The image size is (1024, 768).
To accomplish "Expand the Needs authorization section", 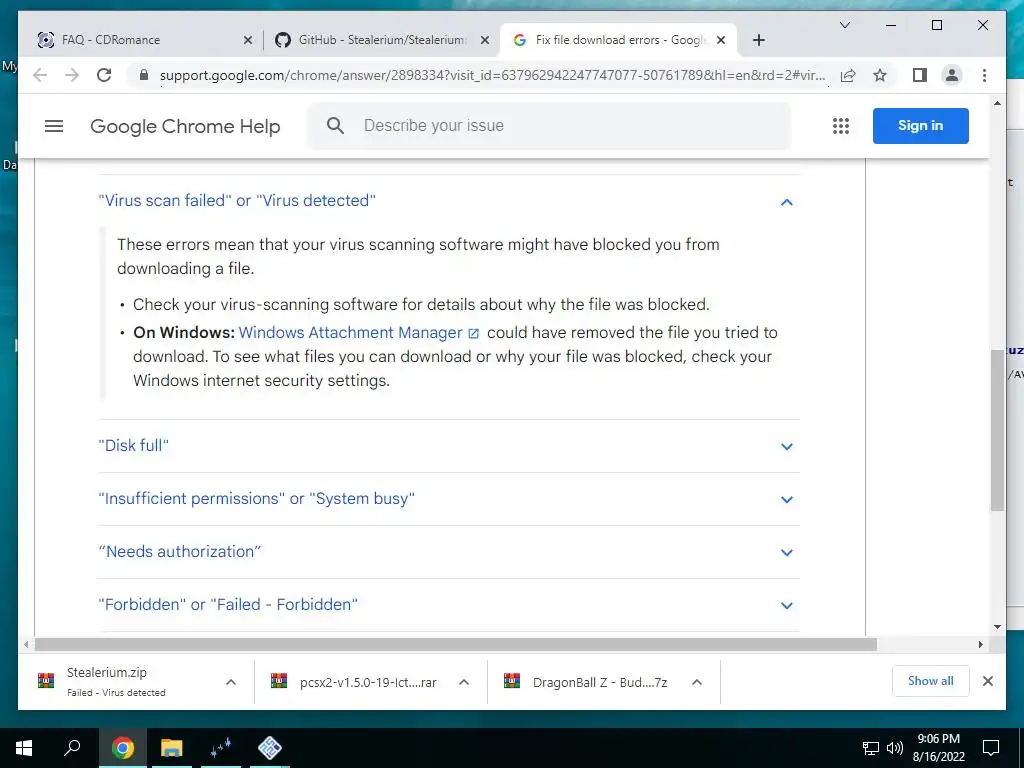I will click(x=449, y=552).
